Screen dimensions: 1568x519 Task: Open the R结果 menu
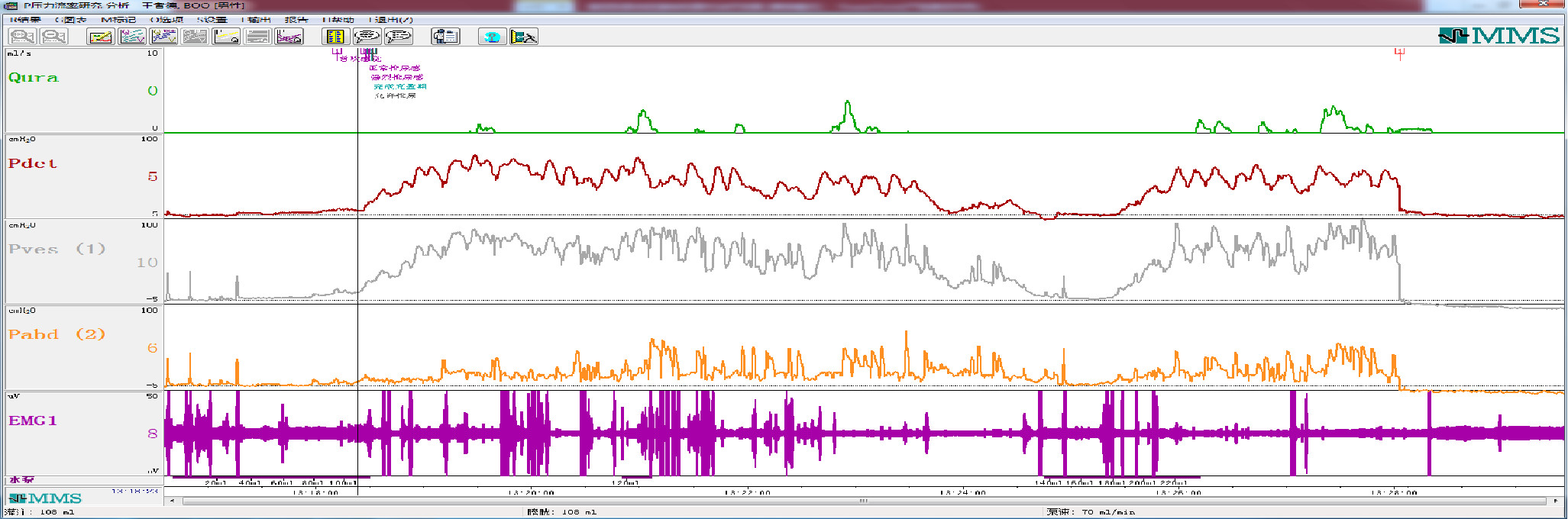pos(25,20)
